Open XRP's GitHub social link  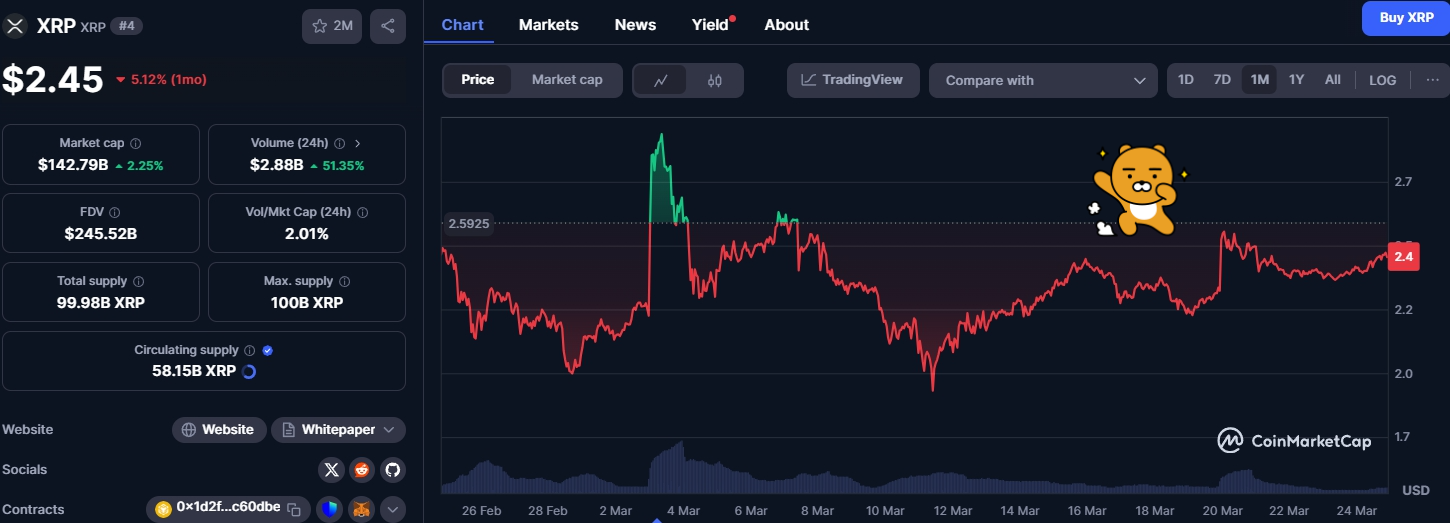392,470
